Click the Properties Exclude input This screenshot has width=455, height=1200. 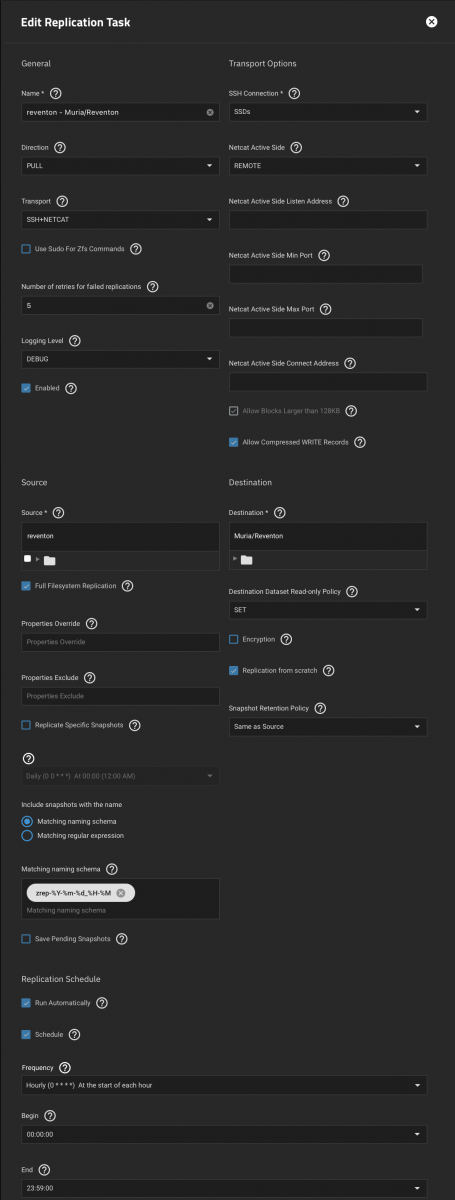click(120, 696)
